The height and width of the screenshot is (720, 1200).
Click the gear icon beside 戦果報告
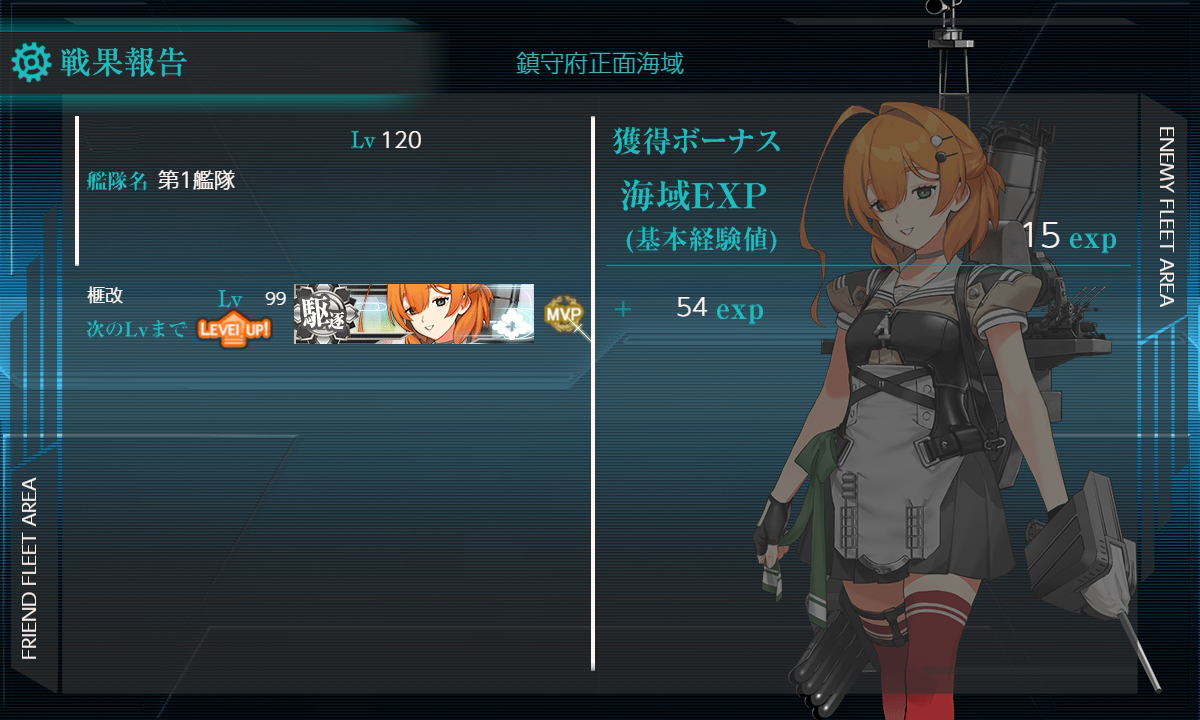tap(30, 63)
